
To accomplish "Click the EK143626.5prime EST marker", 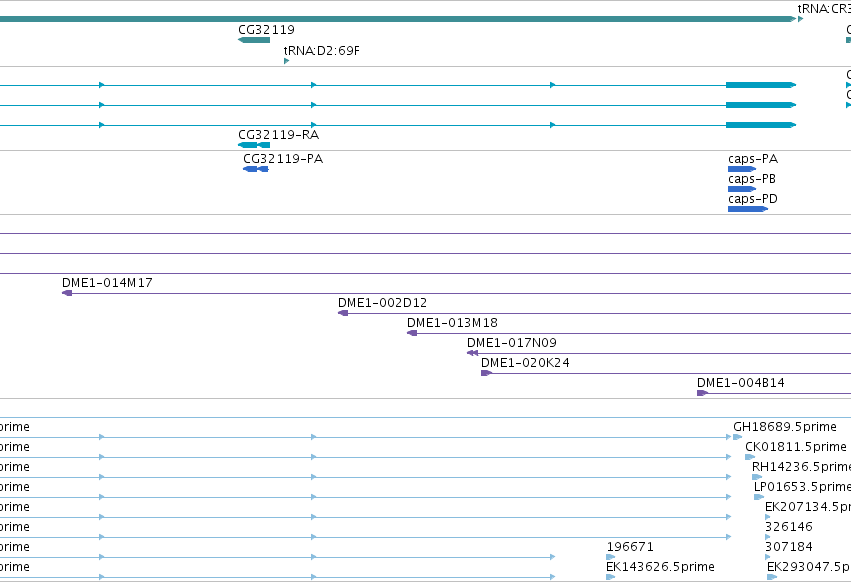I will pos(611,577).
